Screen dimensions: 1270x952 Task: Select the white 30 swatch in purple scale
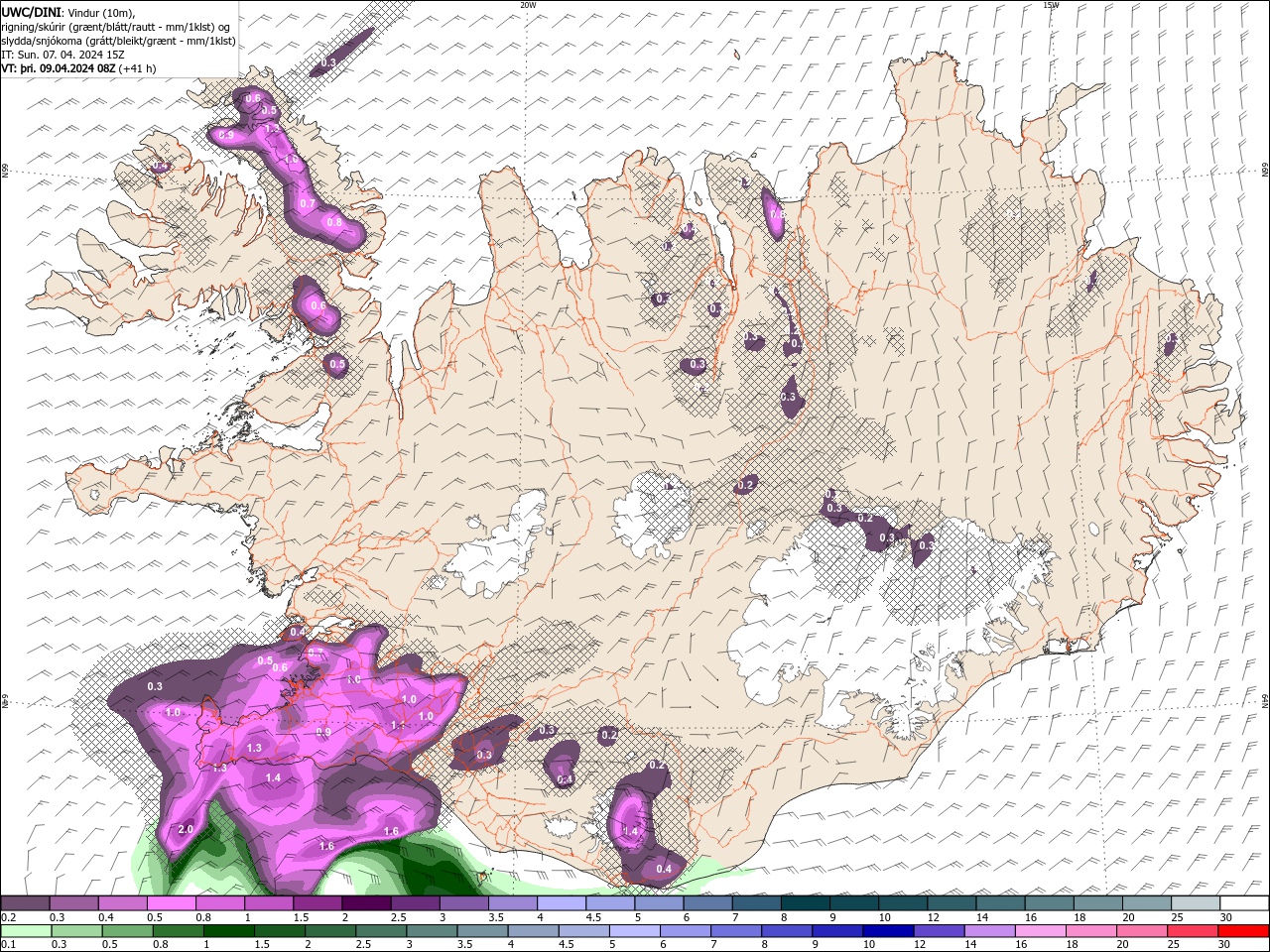point(1244,903)
